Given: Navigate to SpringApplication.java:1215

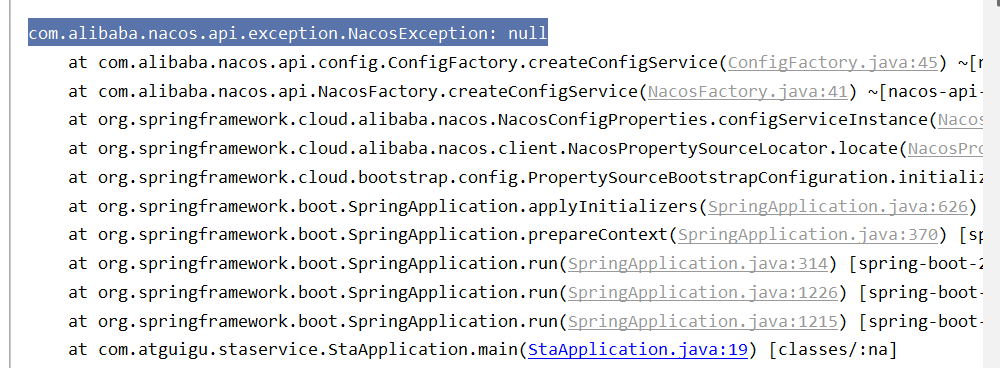Looking at the screenshot, I should point(703,321).
